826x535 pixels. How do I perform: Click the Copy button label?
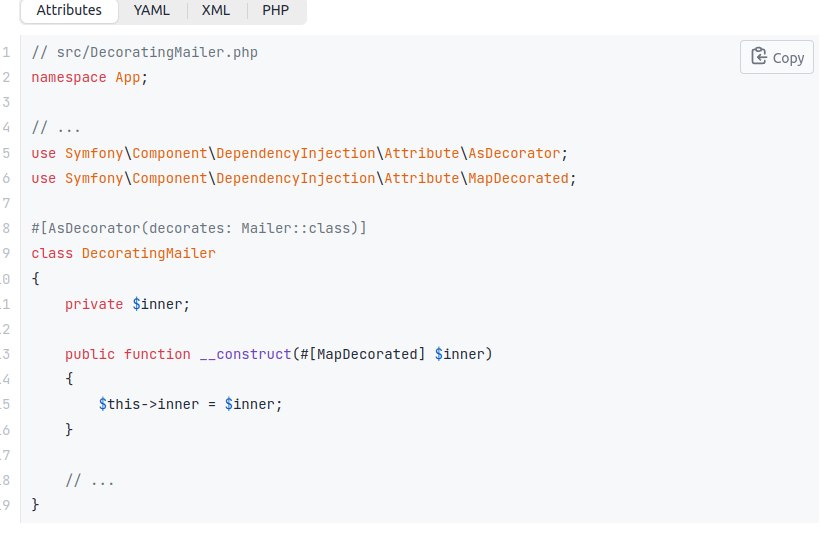tap(788, 58)
